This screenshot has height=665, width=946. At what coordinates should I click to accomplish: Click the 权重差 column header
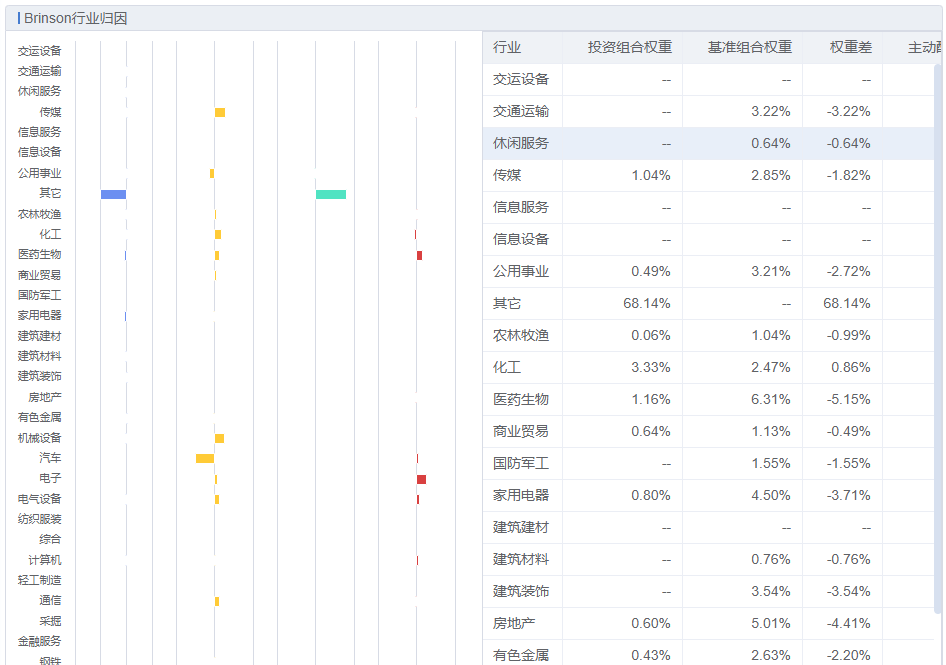[850, 48]
